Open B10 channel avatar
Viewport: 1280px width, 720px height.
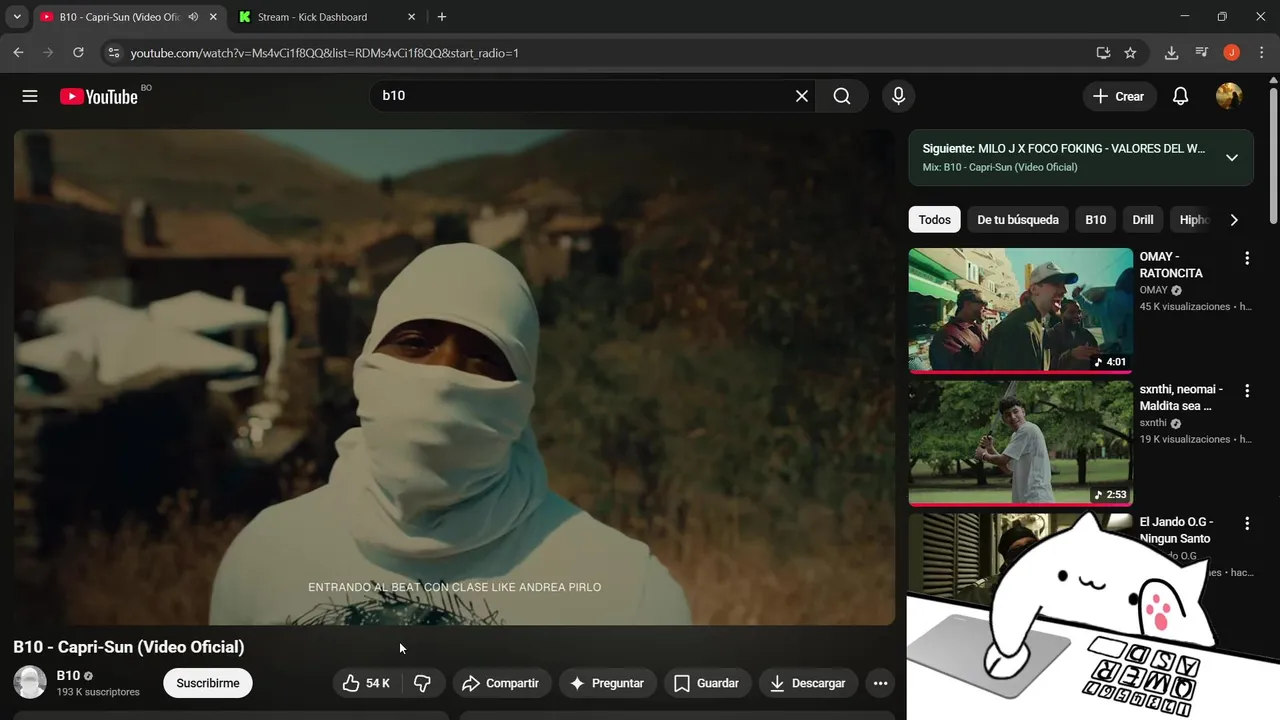30,682
